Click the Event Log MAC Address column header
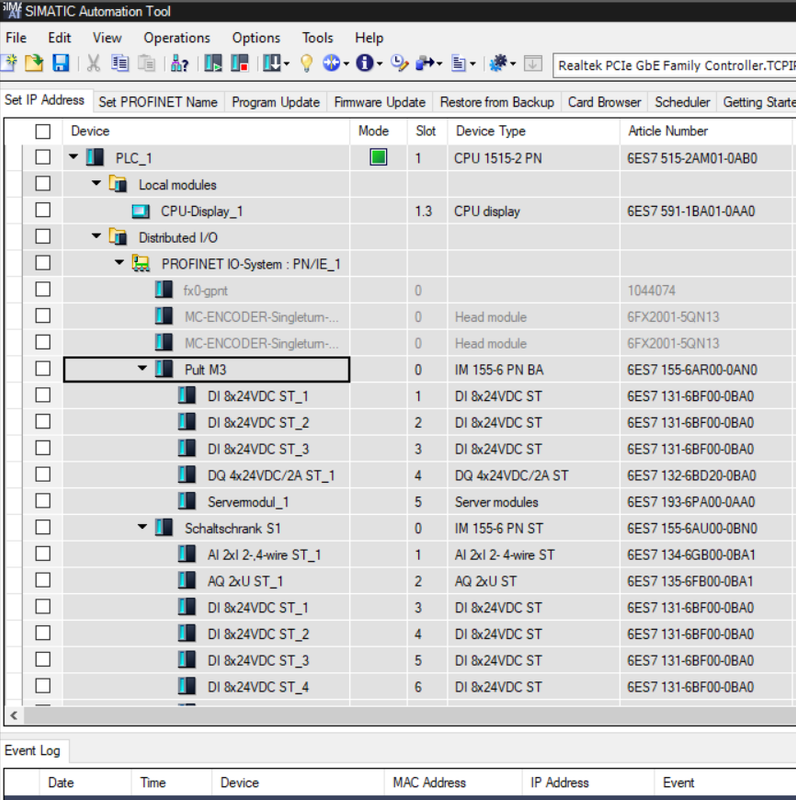The width and height of the screenshot is (796, 800). [x=453, y=782]
